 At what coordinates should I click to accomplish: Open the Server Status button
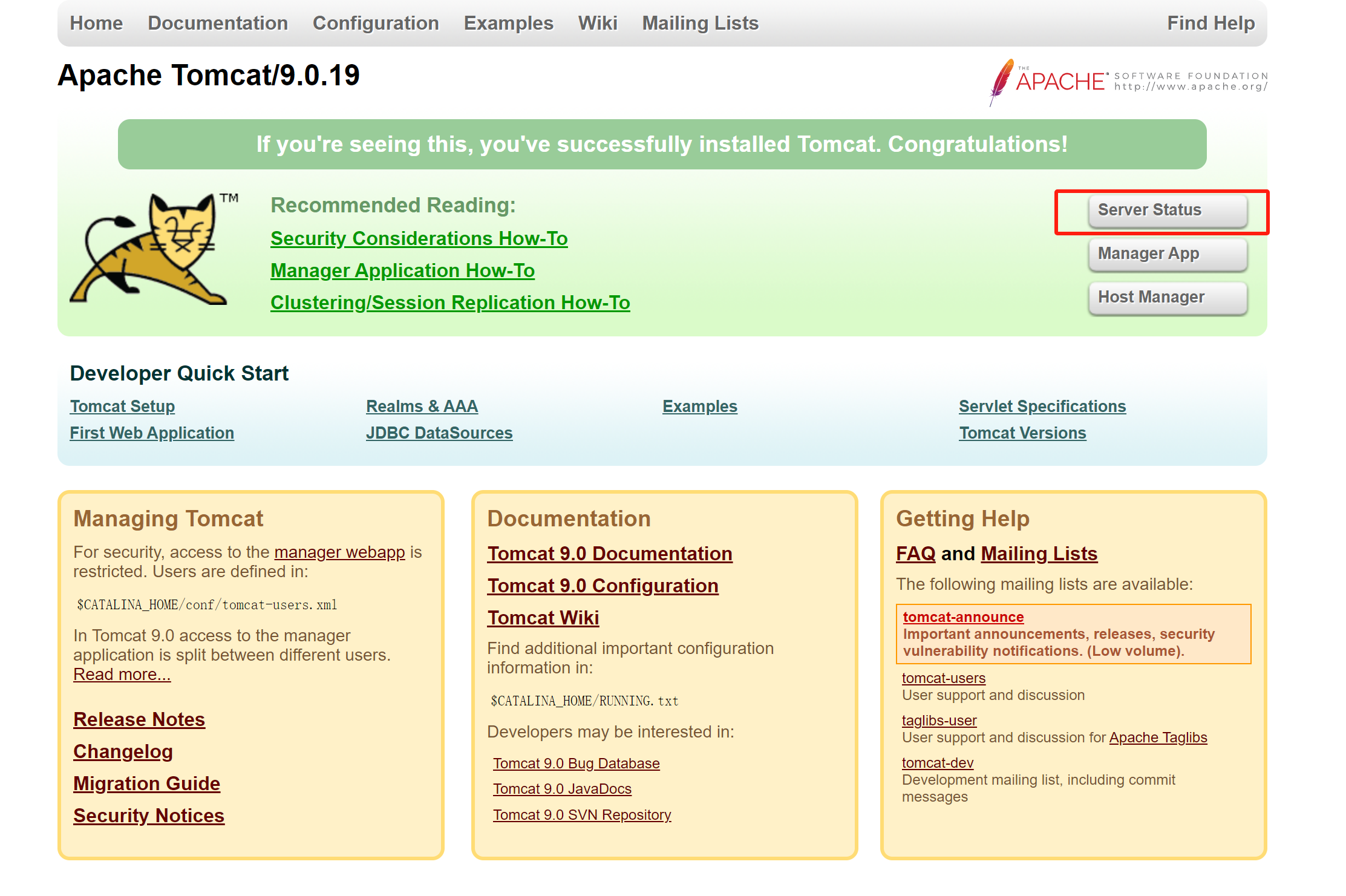(1167, 211)
